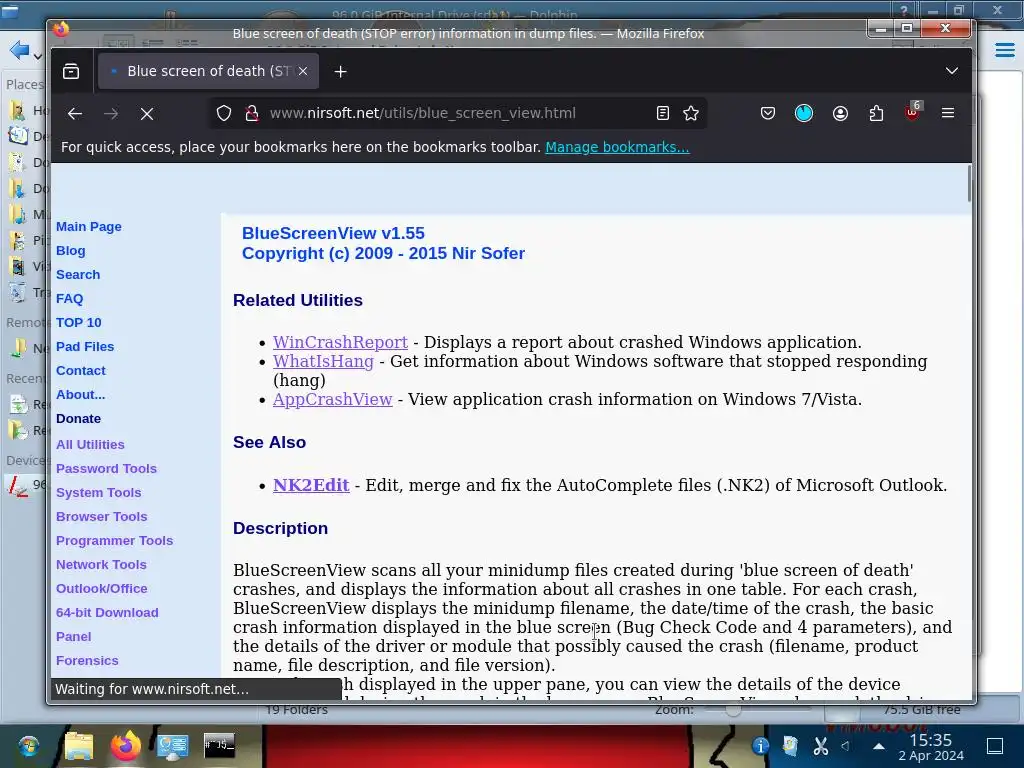Open the clock showing 15:35
The height and width of the screenshot is (768, 1024).
coord(931,747)
